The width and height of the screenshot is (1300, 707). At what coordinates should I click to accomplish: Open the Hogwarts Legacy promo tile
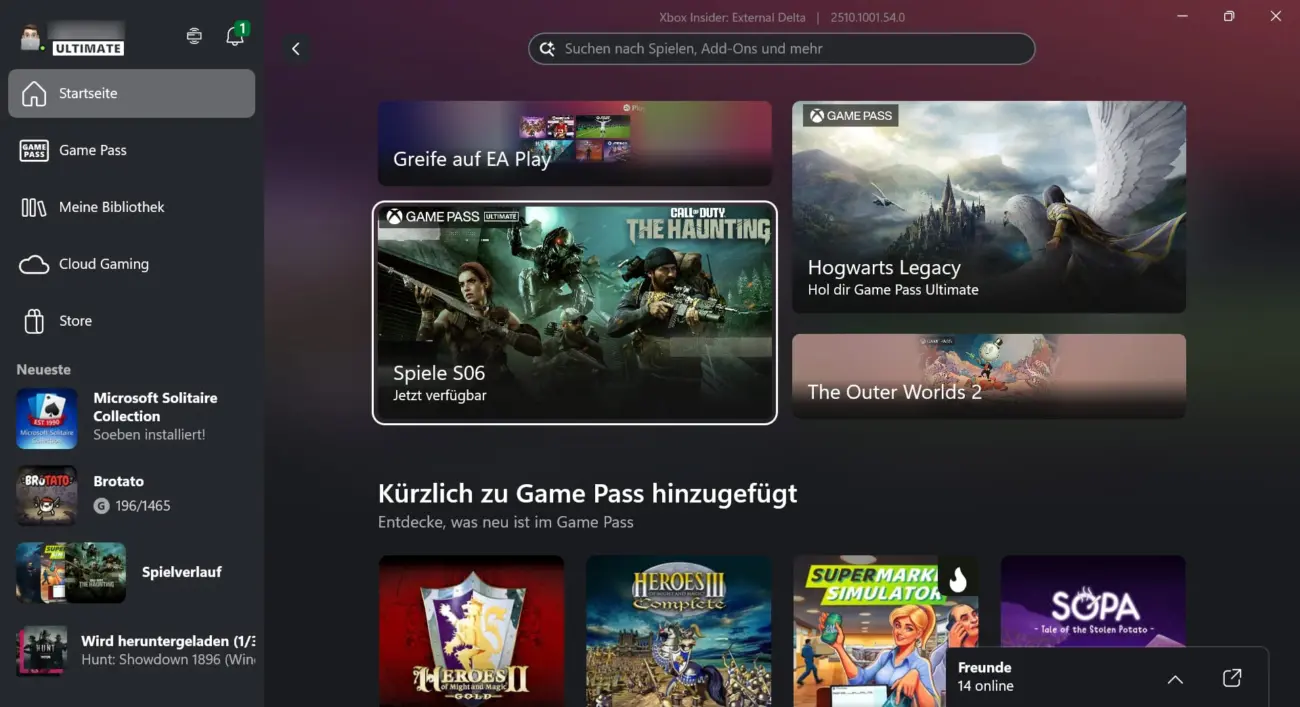click(988, 207)
